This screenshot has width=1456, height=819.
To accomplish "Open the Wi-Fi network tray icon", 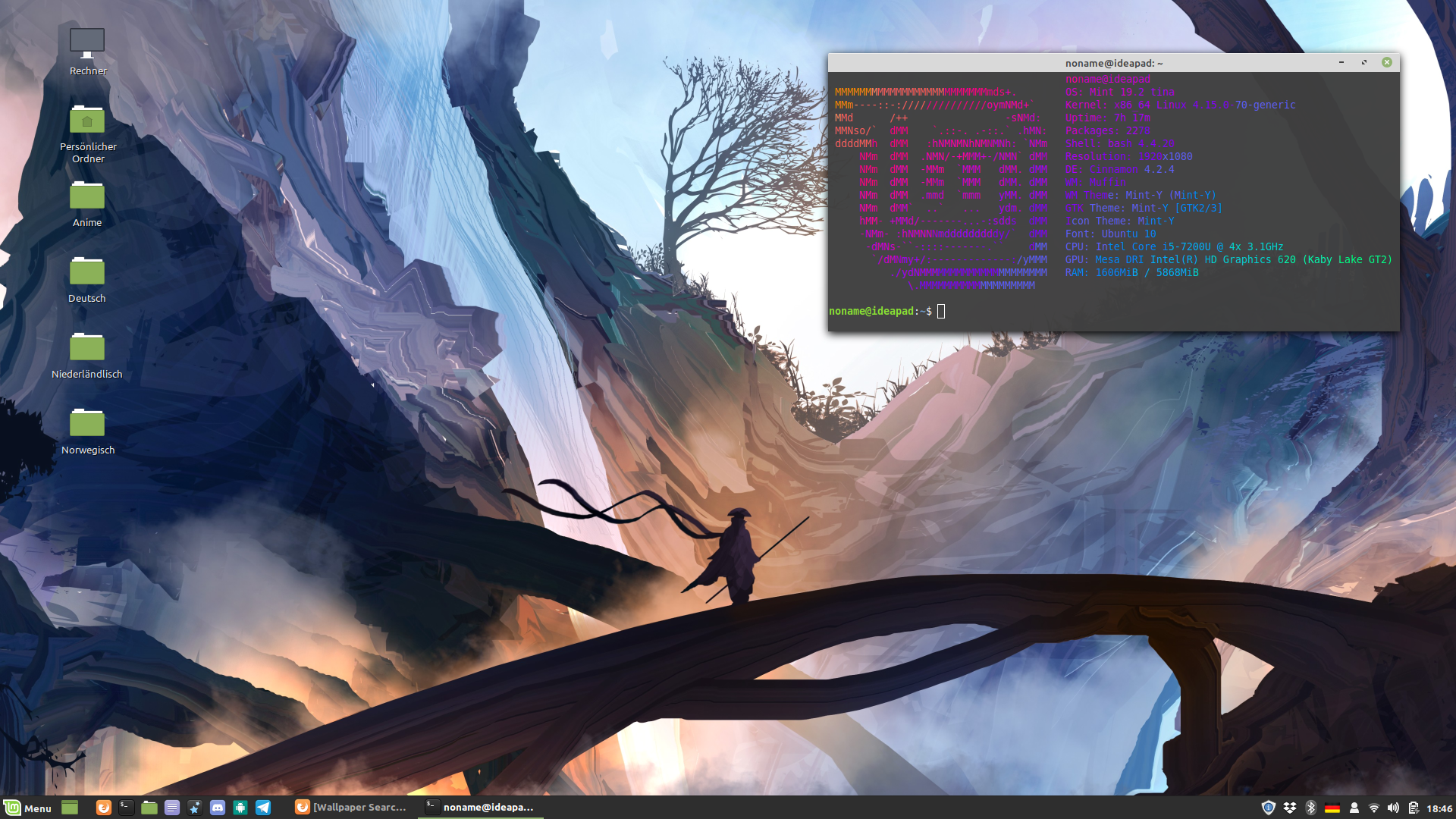I will coord(1374,808).
